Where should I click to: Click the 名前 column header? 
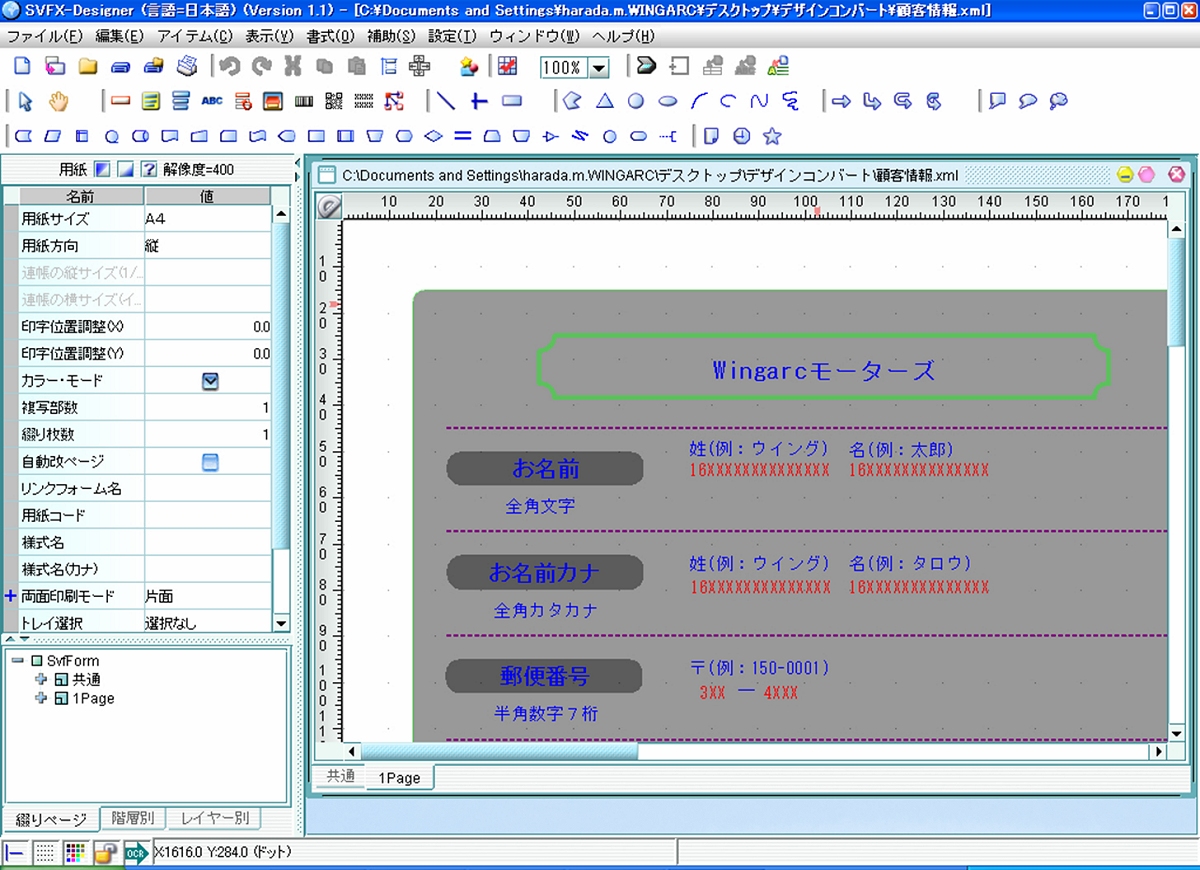[81, 197]
